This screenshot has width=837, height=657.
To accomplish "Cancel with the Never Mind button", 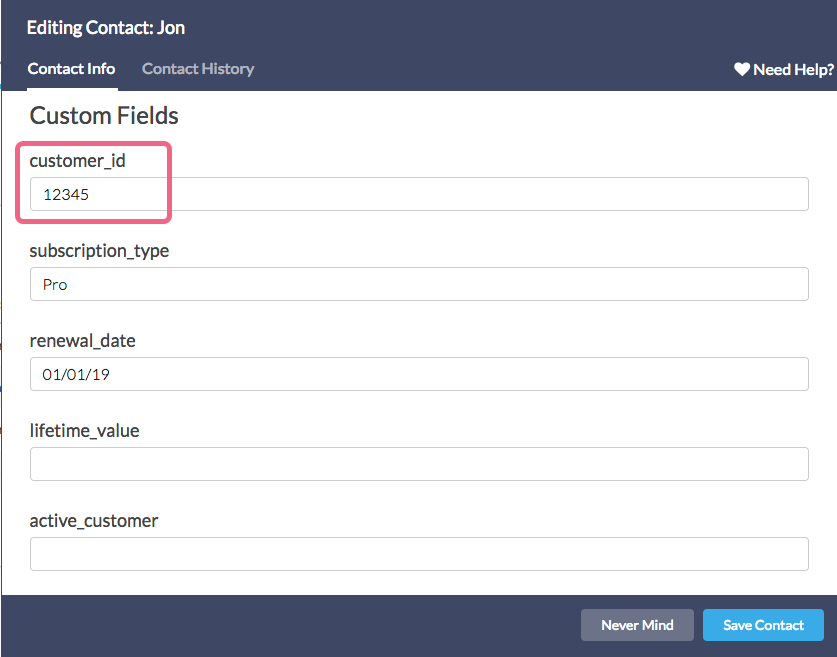I will pos(637,625).
